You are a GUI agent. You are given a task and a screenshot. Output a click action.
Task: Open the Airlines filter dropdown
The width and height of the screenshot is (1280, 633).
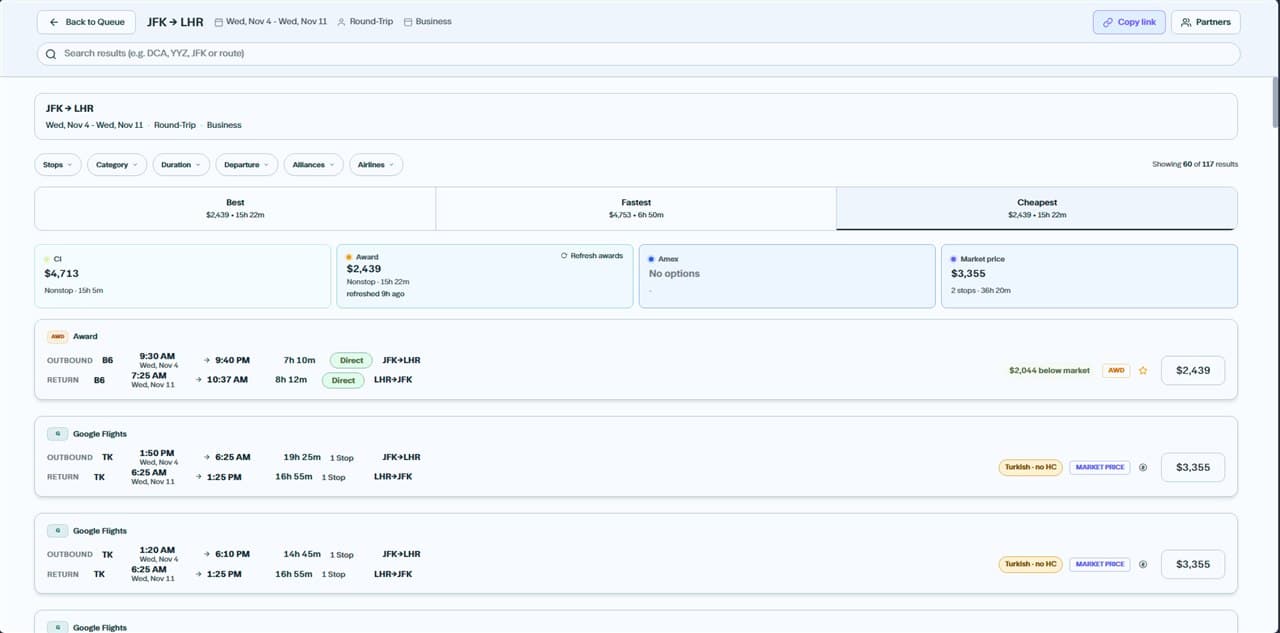point(376,165)
